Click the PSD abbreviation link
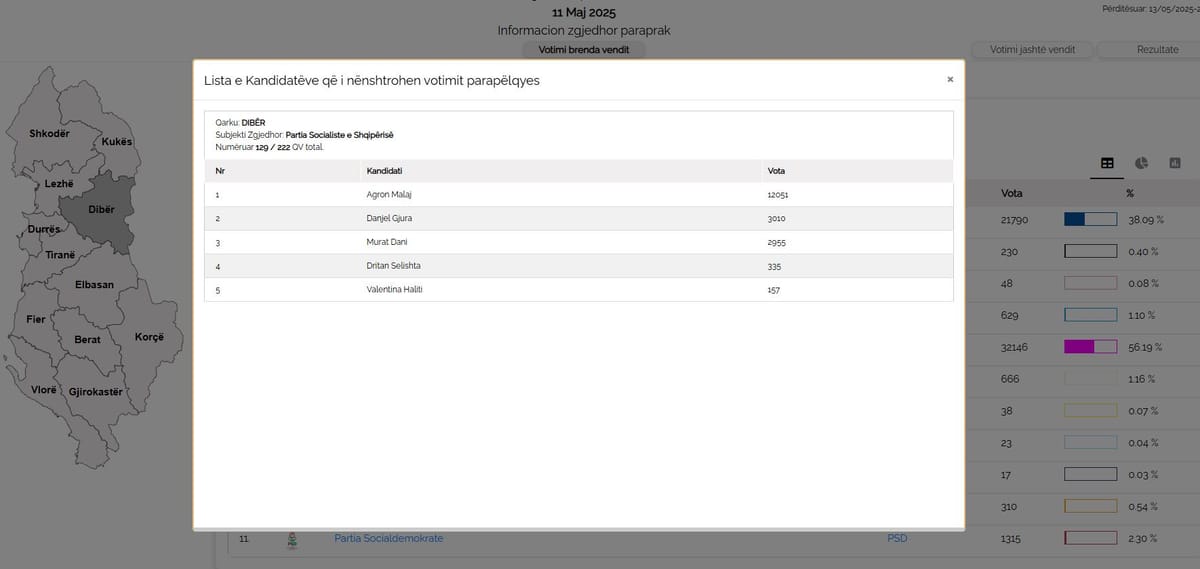This screenshot has height=569, width=1200. coord(897,539)
